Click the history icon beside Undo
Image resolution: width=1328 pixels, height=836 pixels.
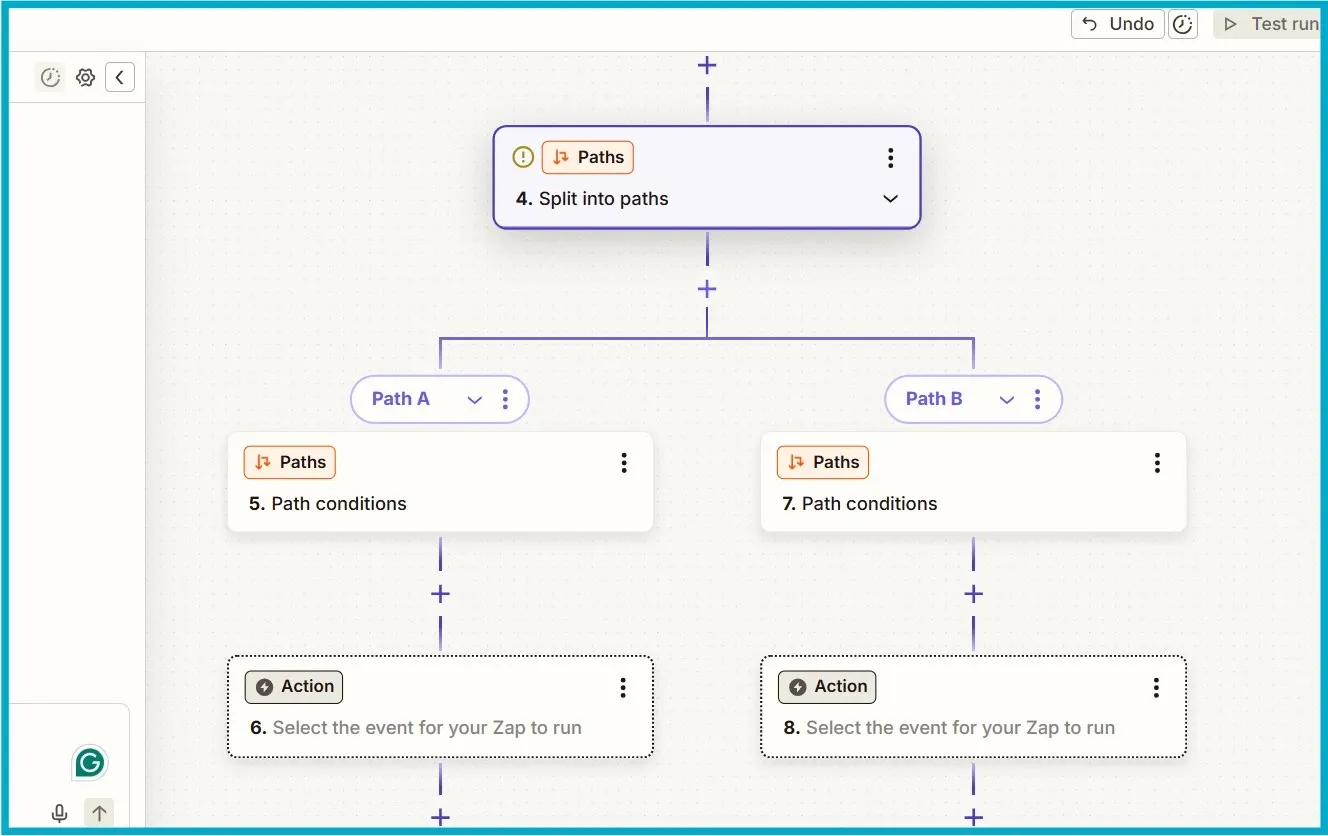(x=1182, y=23)
